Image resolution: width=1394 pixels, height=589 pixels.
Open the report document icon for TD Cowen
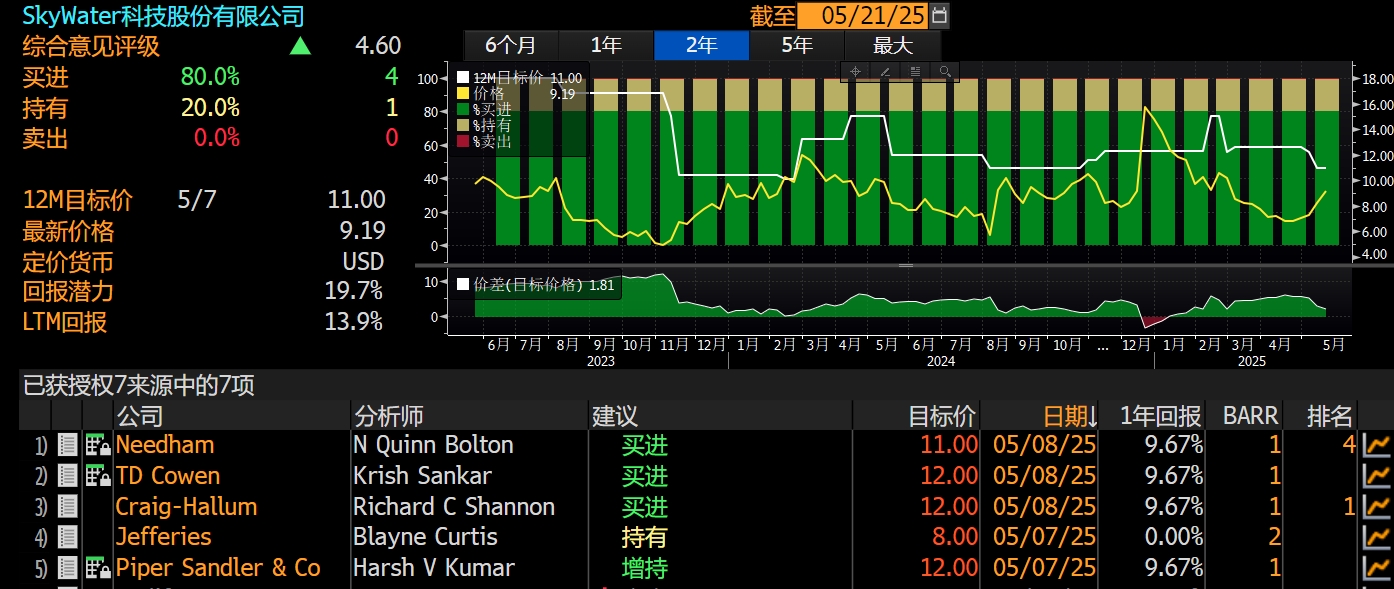tap(67, 476)
